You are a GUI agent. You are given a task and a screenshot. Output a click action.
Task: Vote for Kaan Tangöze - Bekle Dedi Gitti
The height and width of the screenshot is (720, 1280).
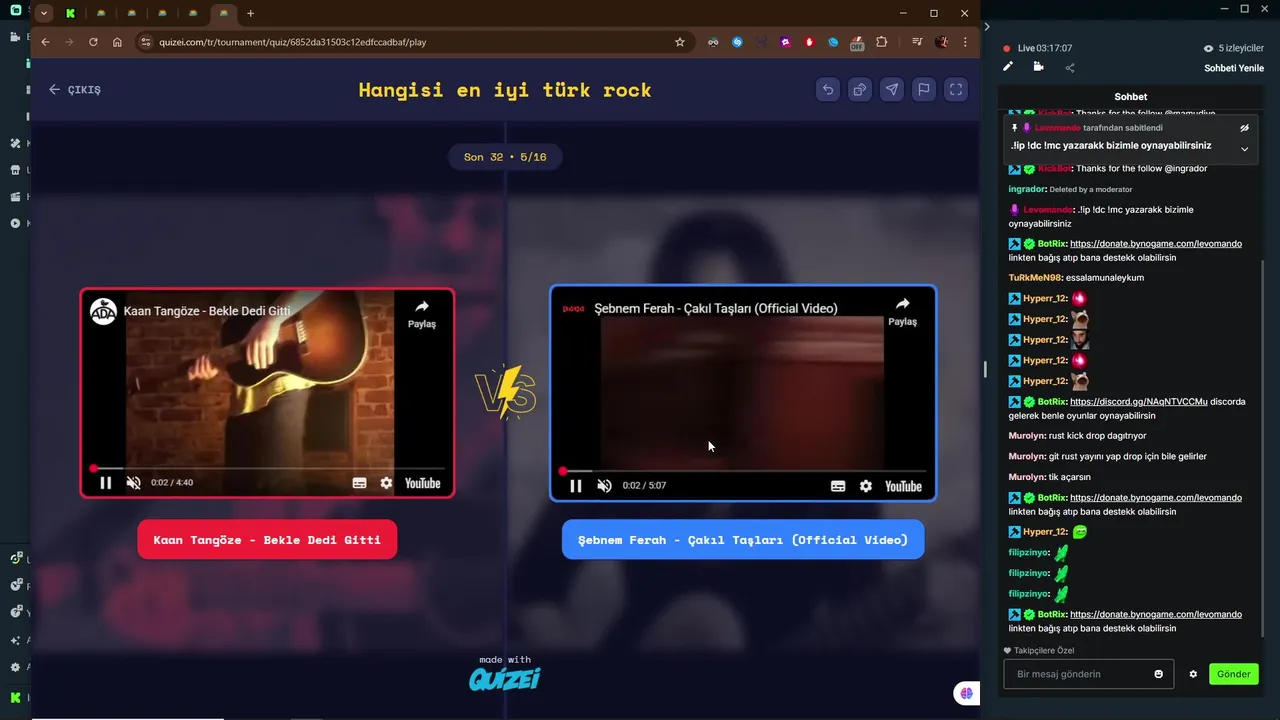267,540
